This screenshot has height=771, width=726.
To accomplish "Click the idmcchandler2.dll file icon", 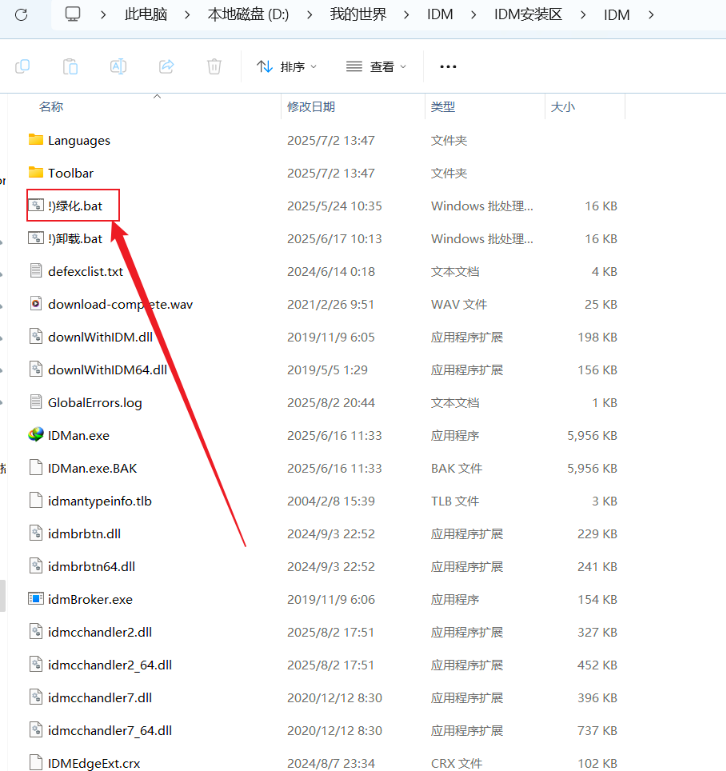I will pos(36,632).
